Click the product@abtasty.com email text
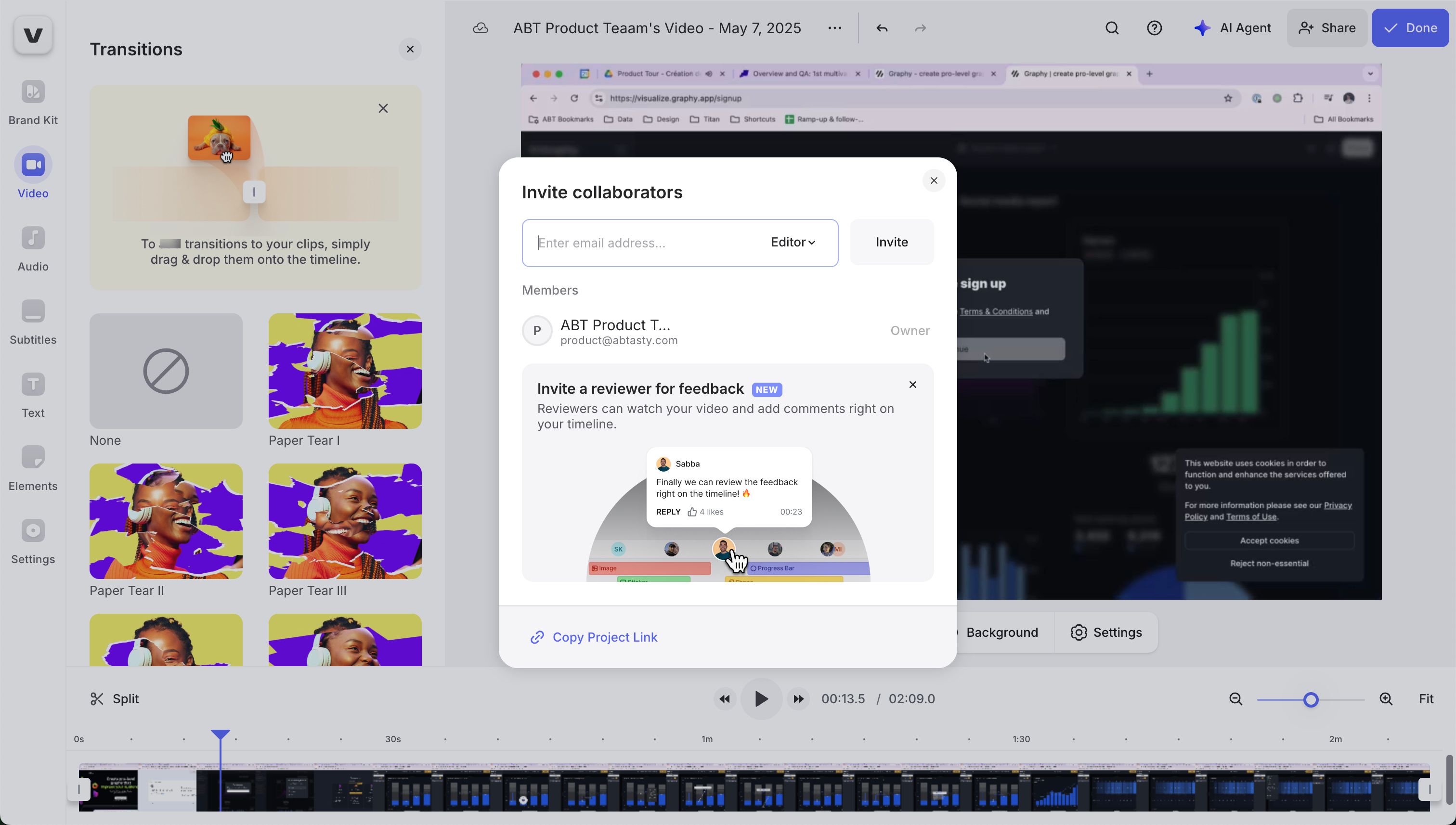 pos(619,340)
